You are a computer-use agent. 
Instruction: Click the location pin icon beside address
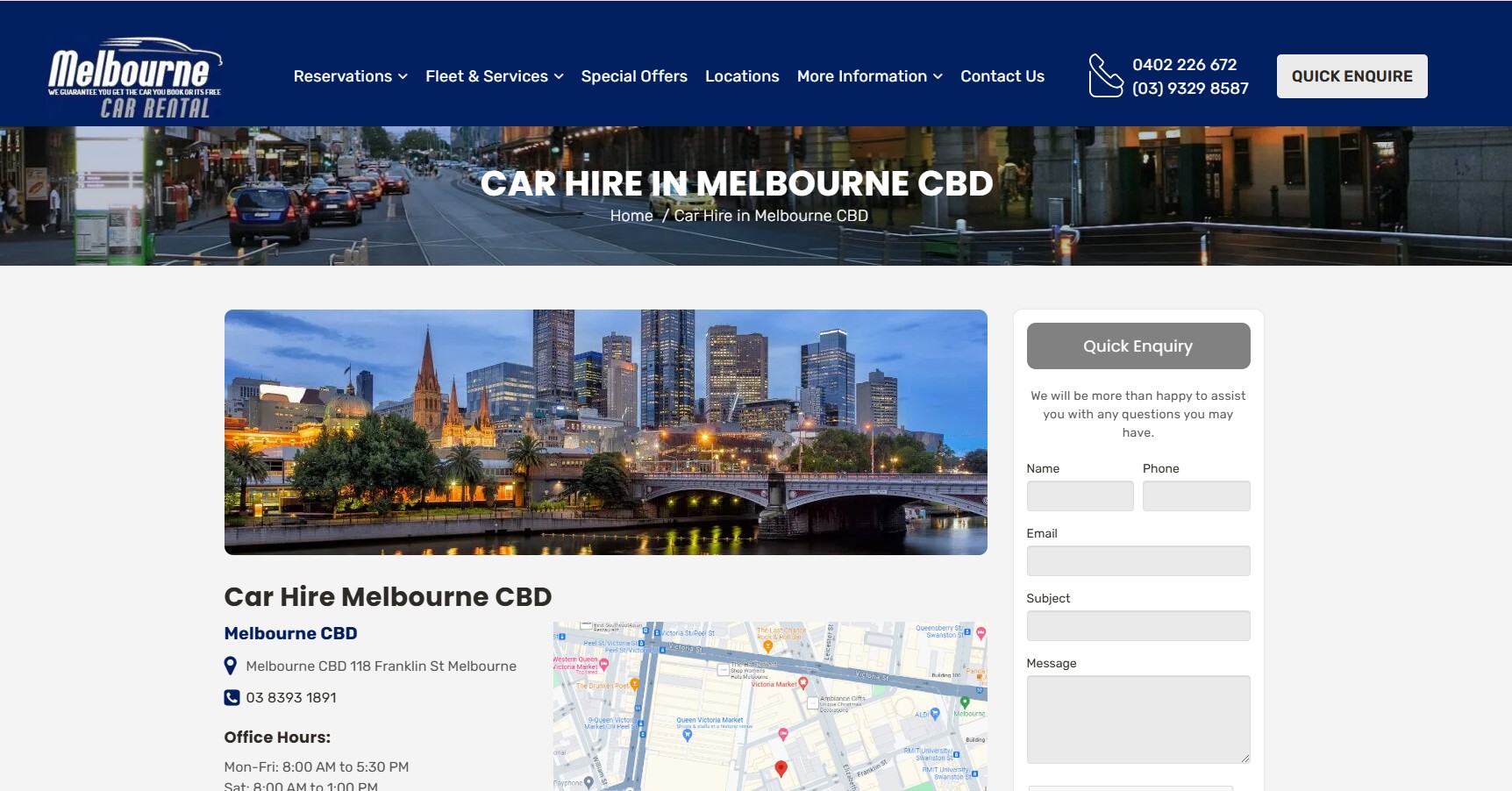231,666
